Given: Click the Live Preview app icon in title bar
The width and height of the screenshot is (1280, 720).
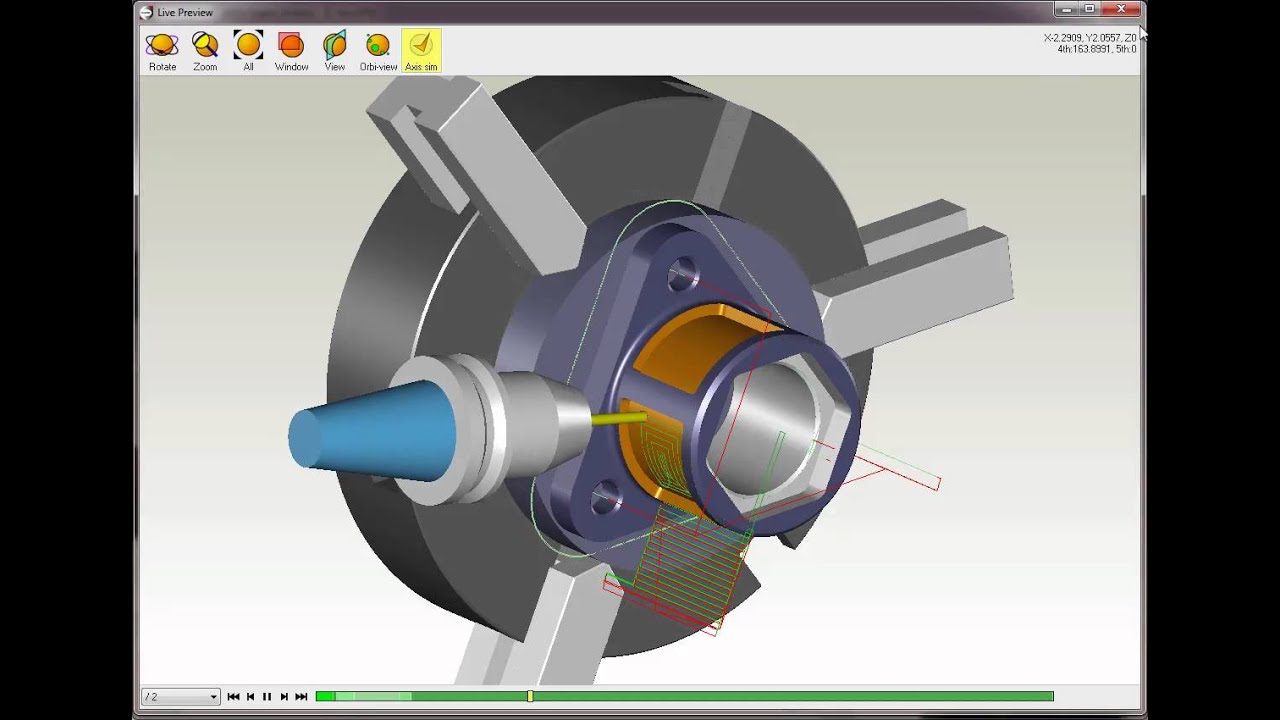Looking at the screenshot, I should pos(146,12).
